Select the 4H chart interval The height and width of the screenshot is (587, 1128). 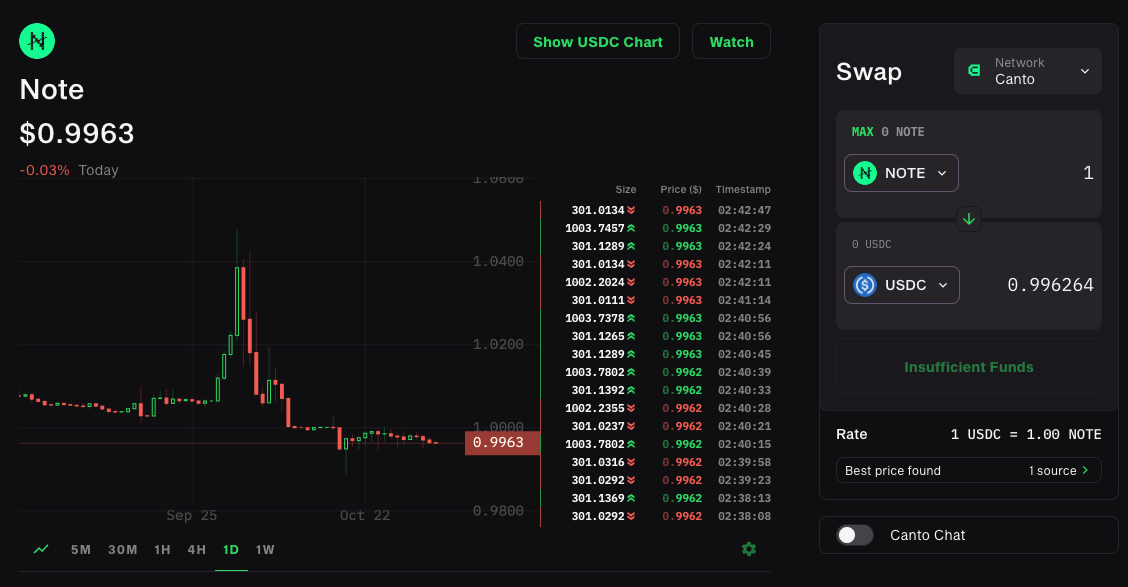(x=196, y=549)
